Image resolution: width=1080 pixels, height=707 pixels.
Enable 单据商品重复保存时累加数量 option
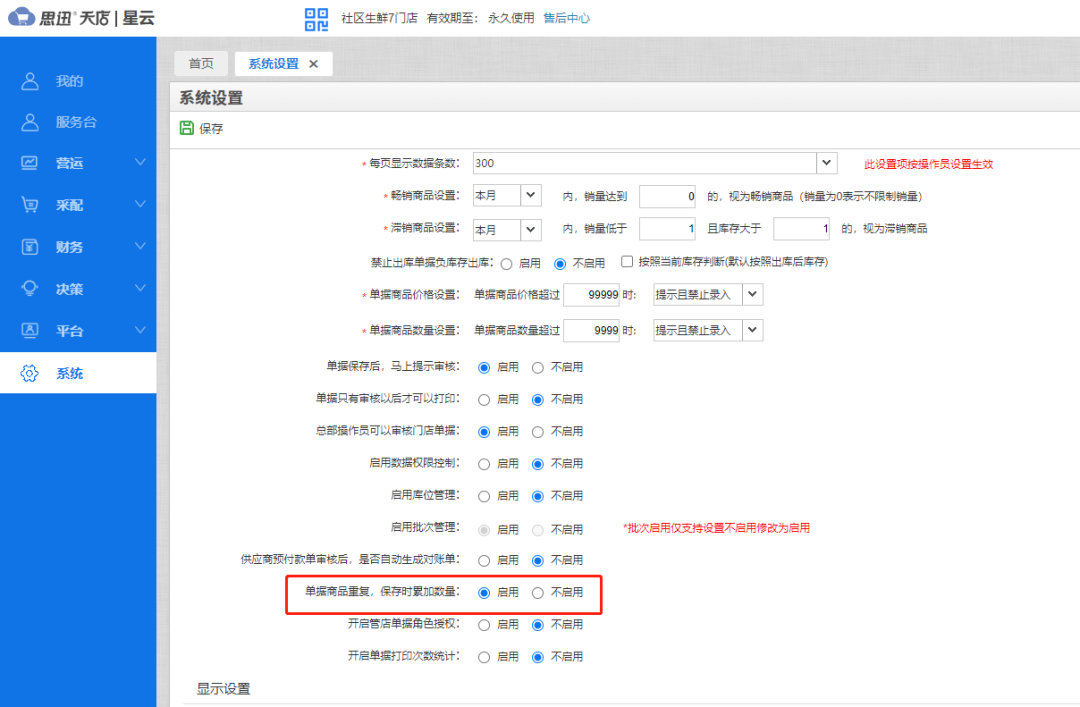pyautogui.click(x=486, y=592)
